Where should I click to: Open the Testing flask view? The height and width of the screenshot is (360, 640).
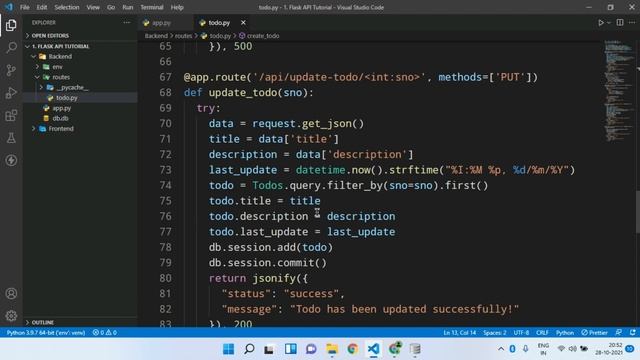pos(11,138)
